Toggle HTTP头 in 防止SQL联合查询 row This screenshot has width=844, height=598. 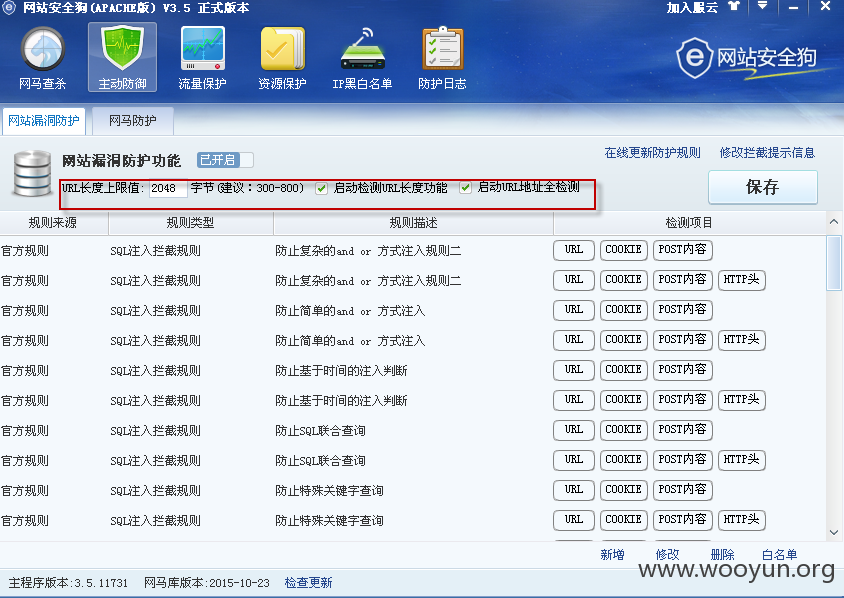click(x=741, y=460)
